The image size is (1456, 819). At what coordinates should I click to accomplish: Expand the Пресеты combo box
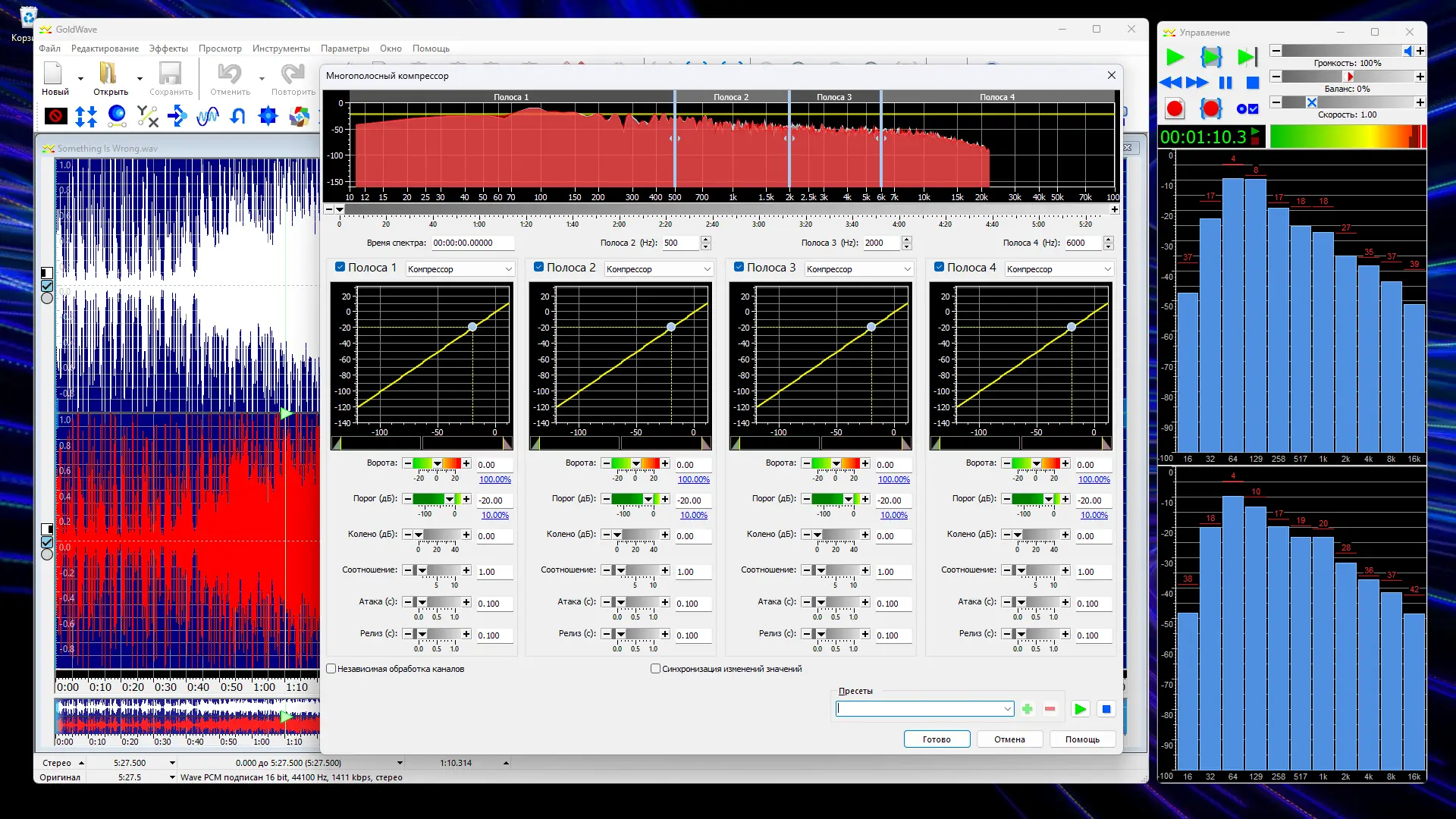click(x=1007, y=709)
